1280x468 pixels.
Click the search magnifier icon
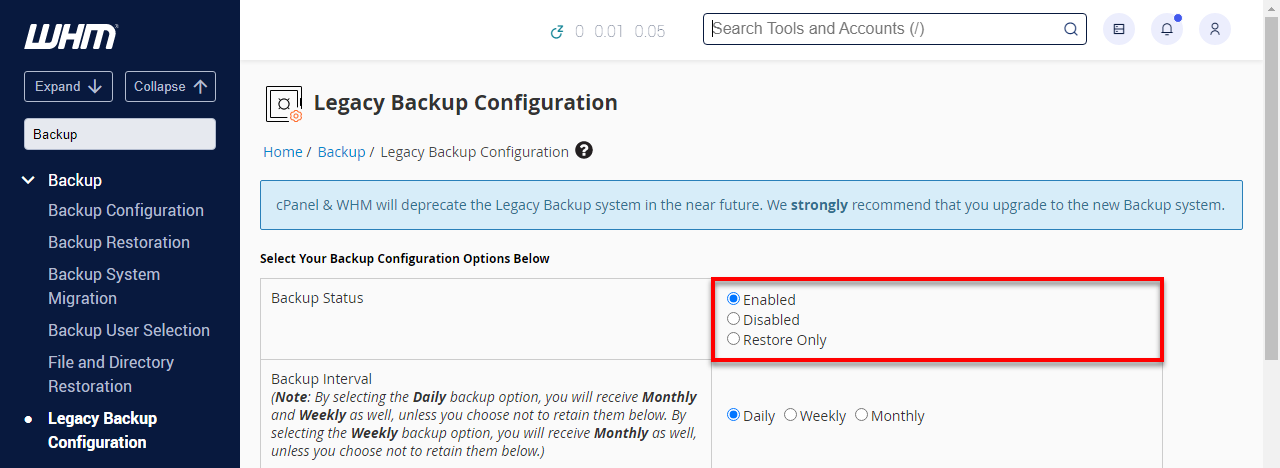click(1070, 29)
